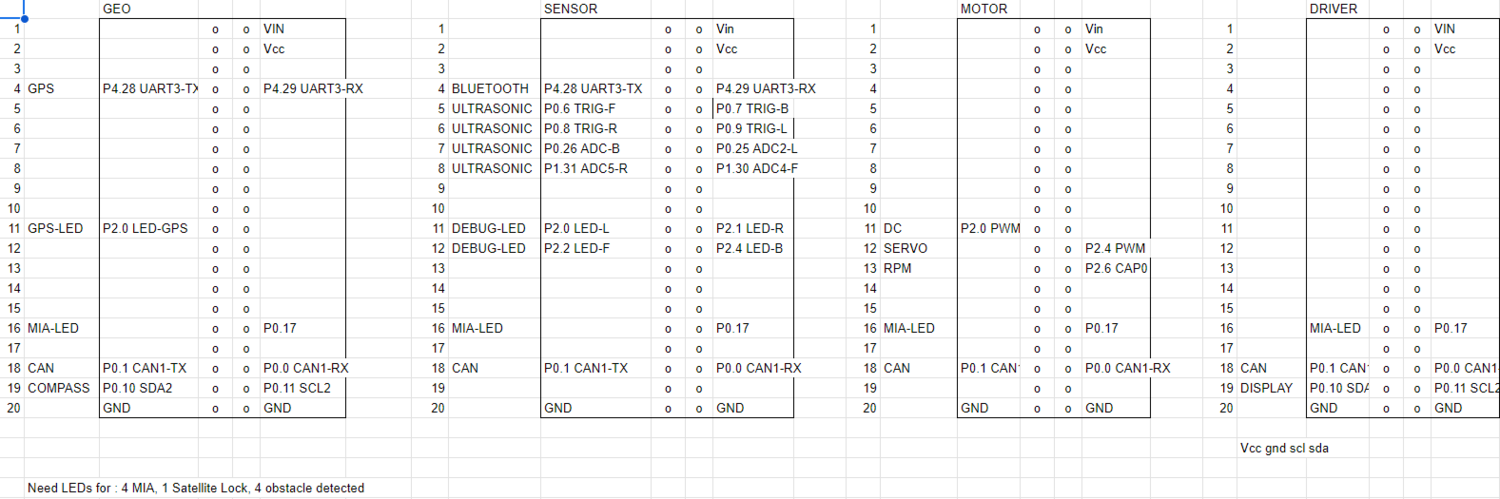
Task: Click the P0.26 ADC-B cell
Action: point(596,149)
